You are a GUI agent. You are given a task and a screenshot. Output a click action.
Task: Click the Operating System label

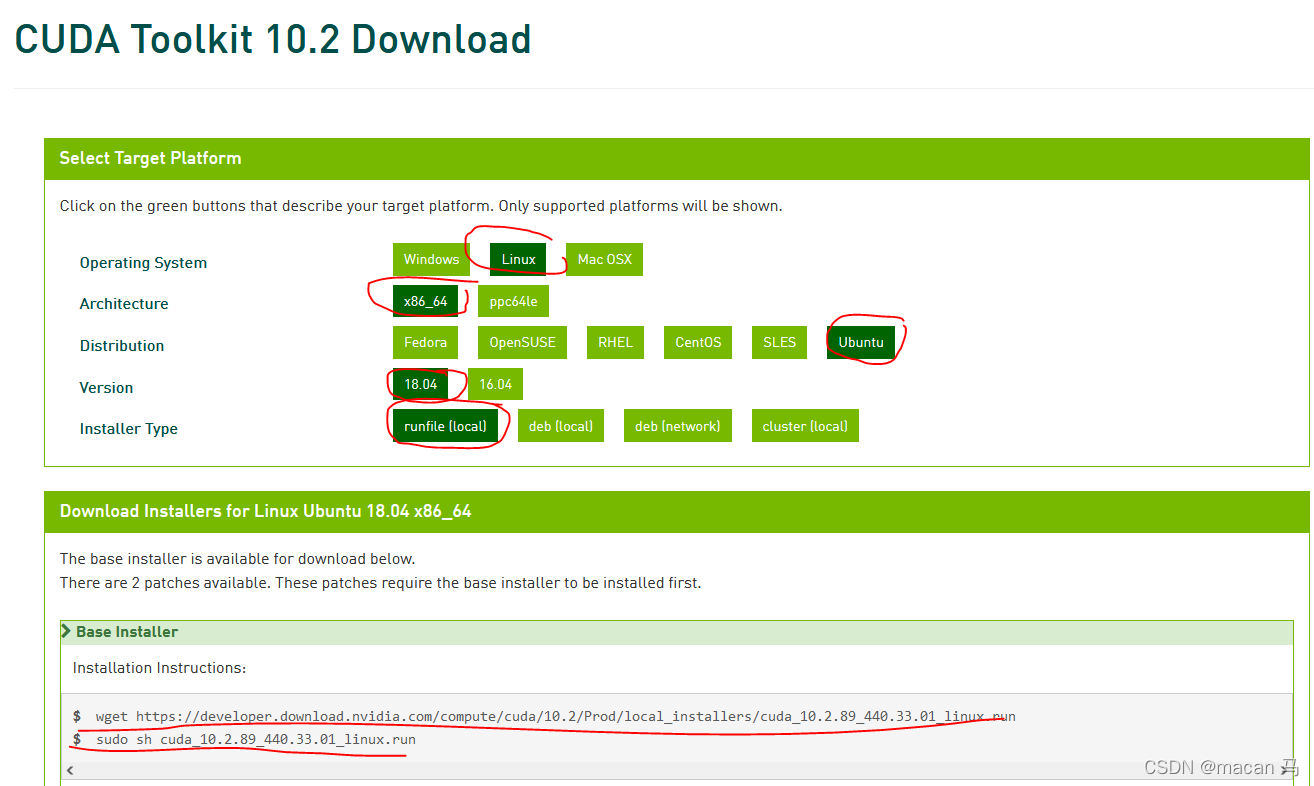(x=143, y=263)
